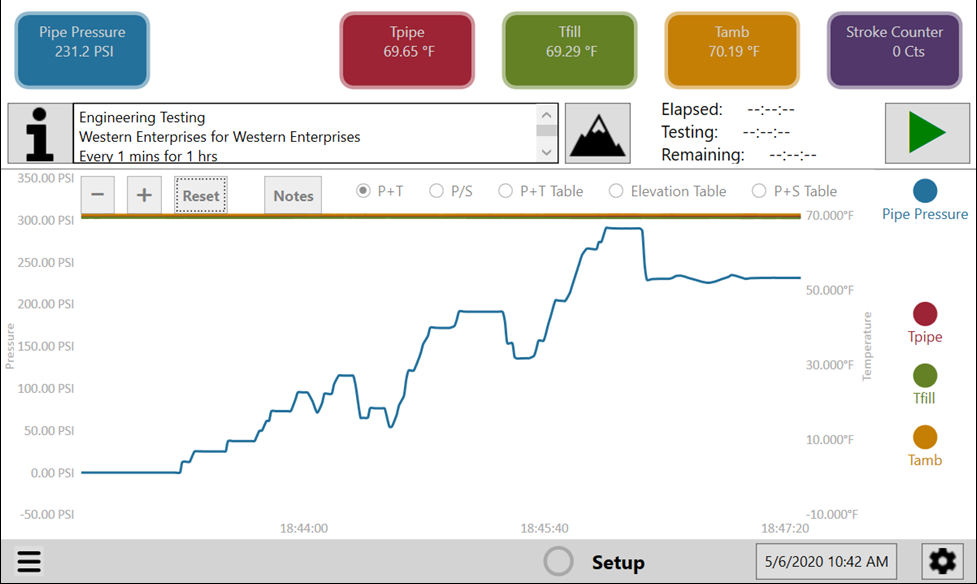Click the info 'i' icon button
This screenshot has width=977, height=584.
(40, 133)
